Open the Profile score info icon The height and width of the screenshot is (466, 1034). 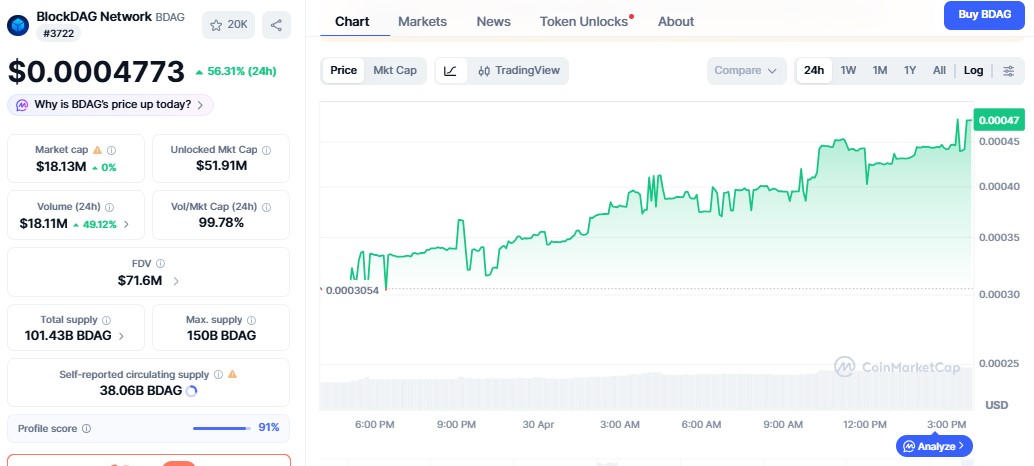click(x=86, y=428)
